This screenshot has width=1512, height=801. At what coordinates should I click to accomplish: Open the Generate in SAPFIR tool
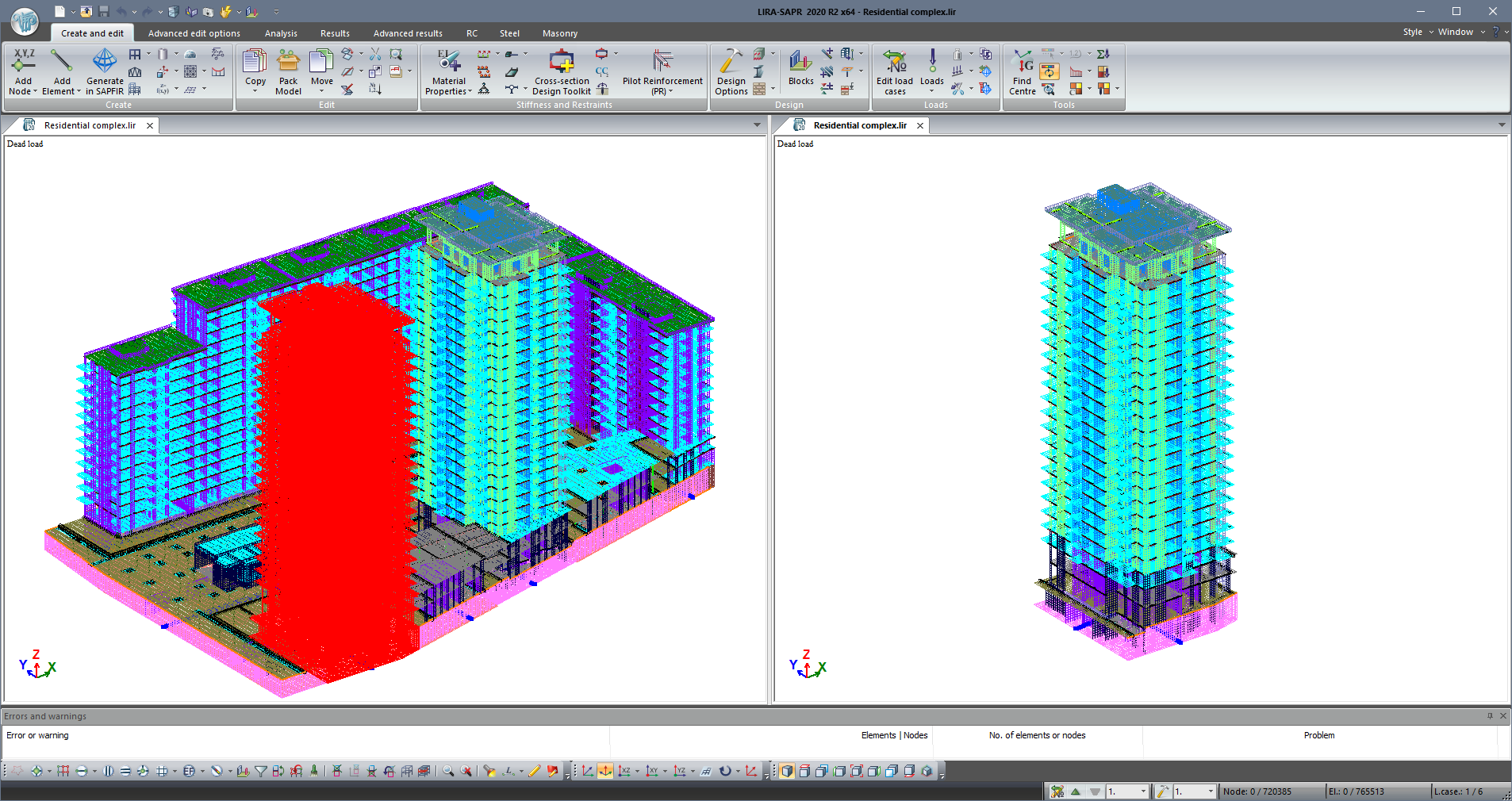[104, 71]
